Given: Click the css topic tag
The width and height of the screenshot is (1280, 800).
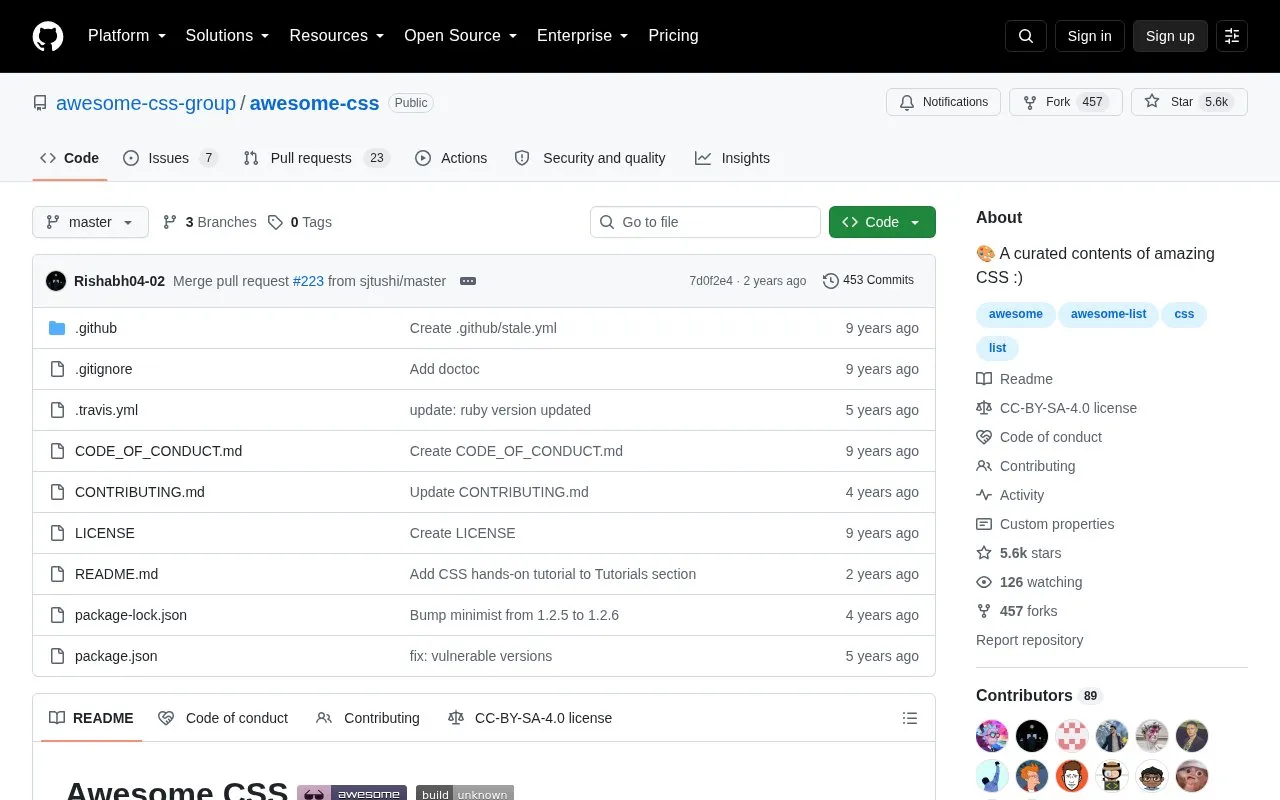Looking at the screenshot, I should (x=1184, y=314).
